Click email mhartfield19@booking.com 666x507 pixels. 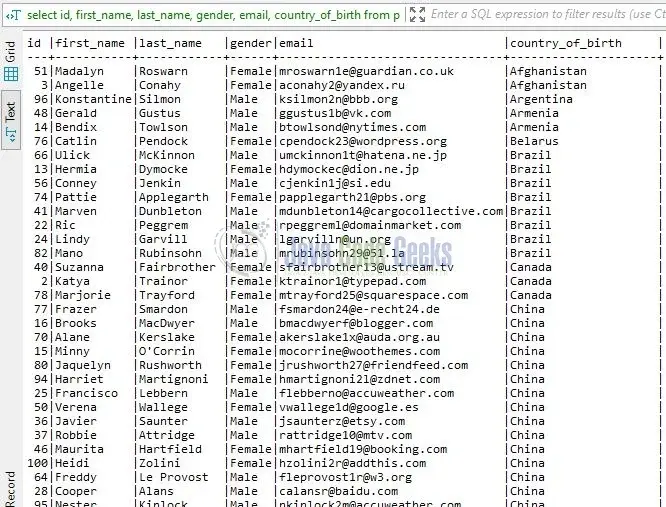pos(363,450)
